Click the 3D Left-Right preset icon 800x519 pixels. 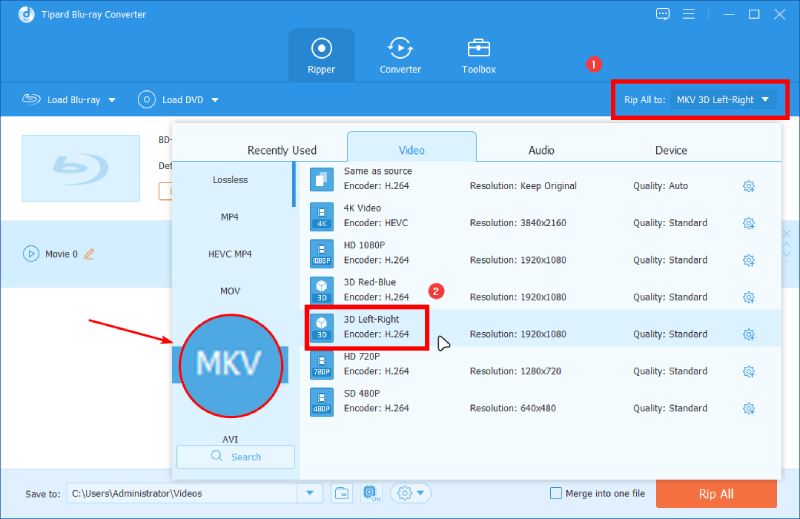[322, 328]
